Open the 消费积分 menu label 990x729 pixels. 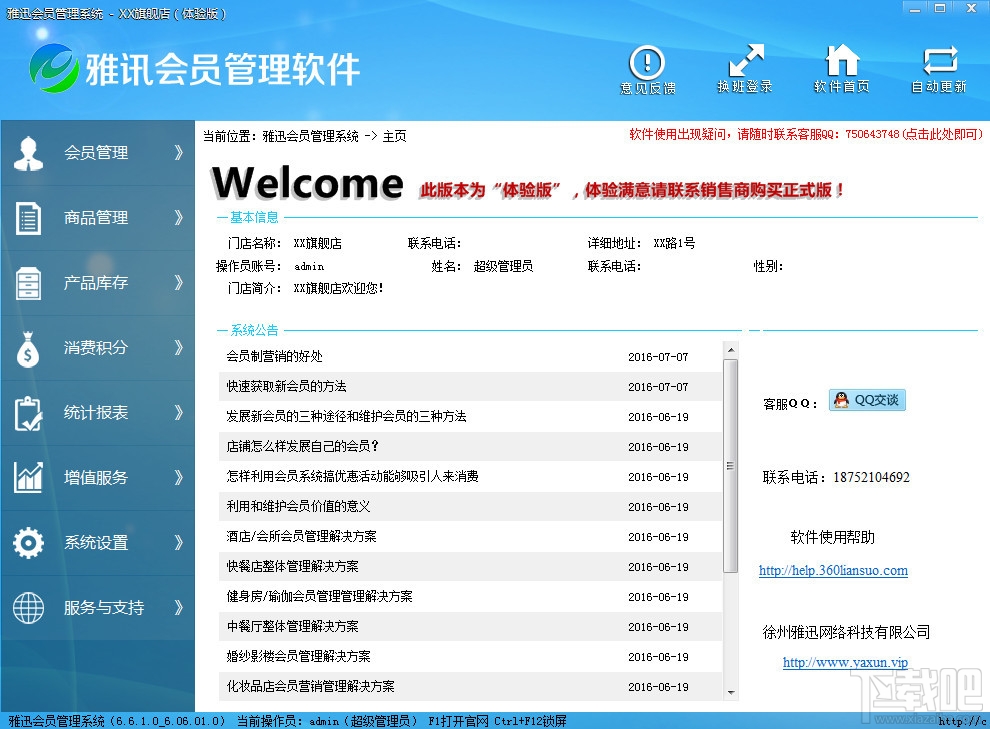pyautogui.click(x=96, y=348)
